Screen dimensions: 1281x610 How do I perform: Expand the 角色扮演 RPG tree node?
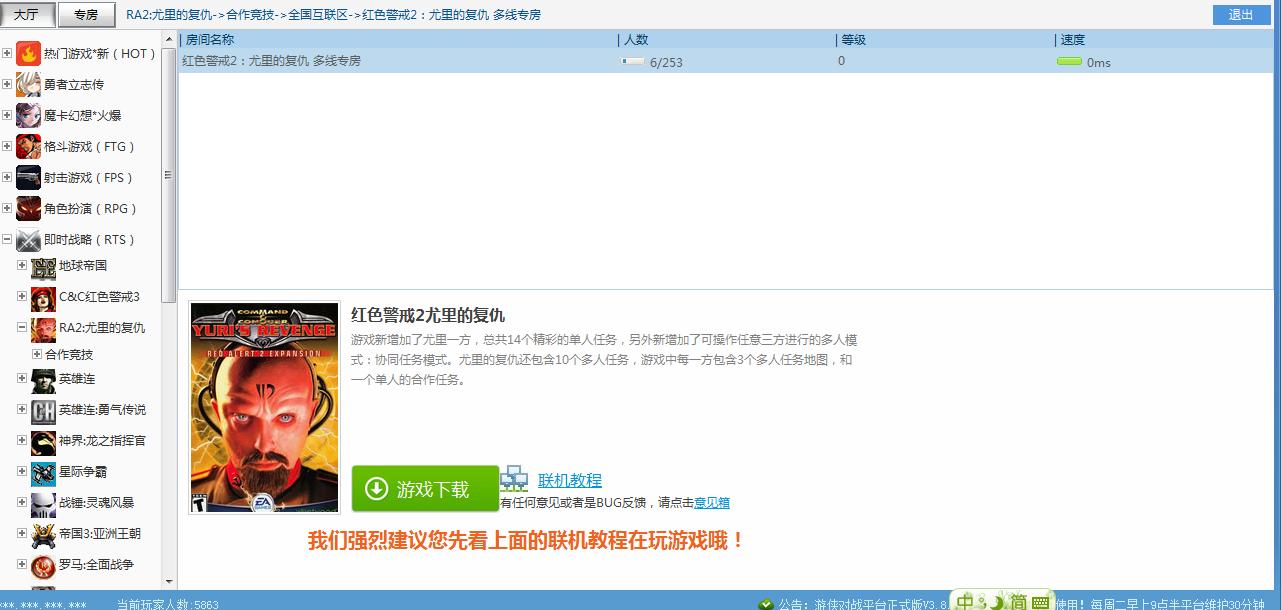7,209
